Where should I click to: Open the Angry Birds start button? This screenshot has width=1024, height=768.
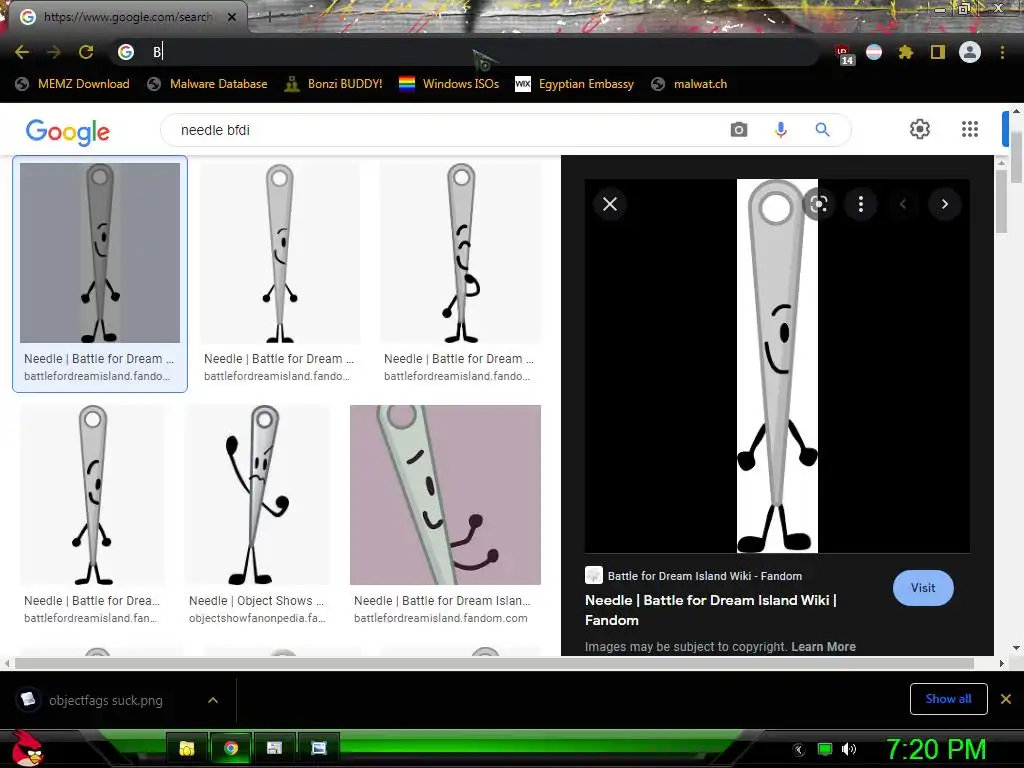27,748
